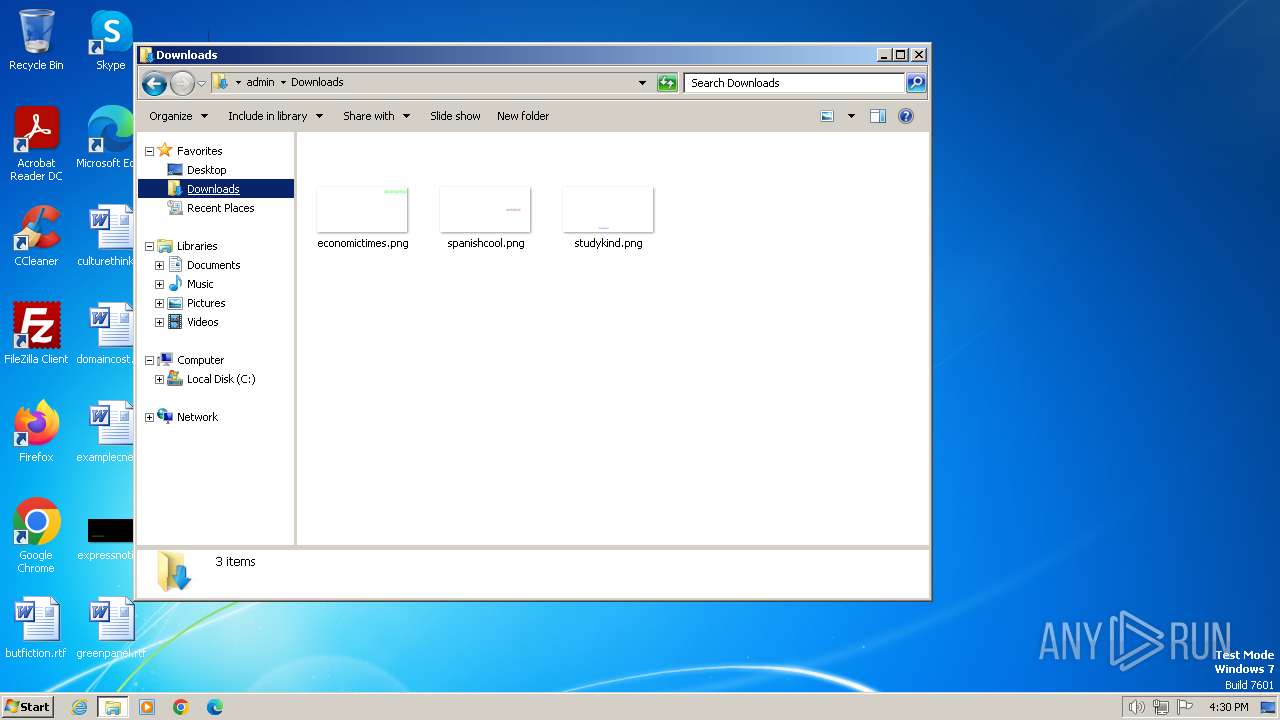
Task: Click the search magnifier icon
Action: tap(915, 83)
